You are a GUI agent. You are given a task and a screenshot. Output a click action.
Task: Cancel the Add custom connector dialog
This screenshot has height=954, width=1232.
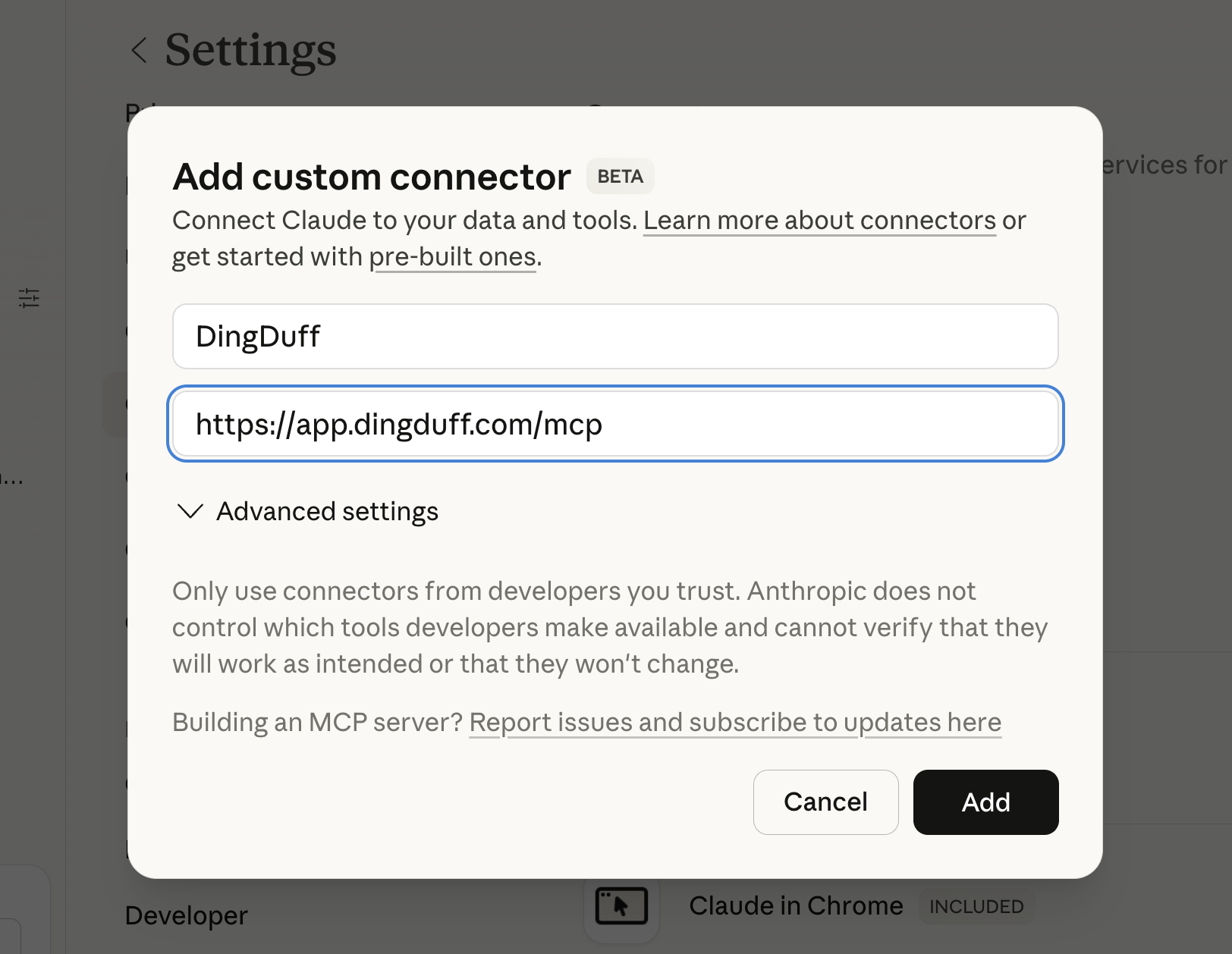pos(825,802)
